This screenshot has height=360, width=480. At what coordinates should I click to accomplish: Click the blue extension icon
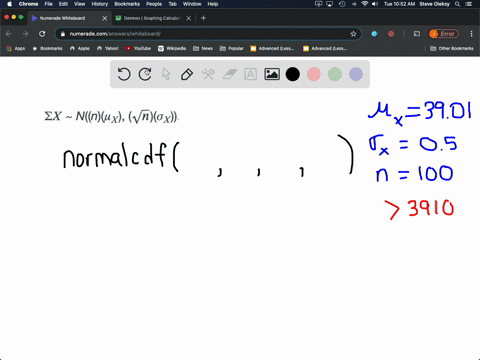pos(374,34)
